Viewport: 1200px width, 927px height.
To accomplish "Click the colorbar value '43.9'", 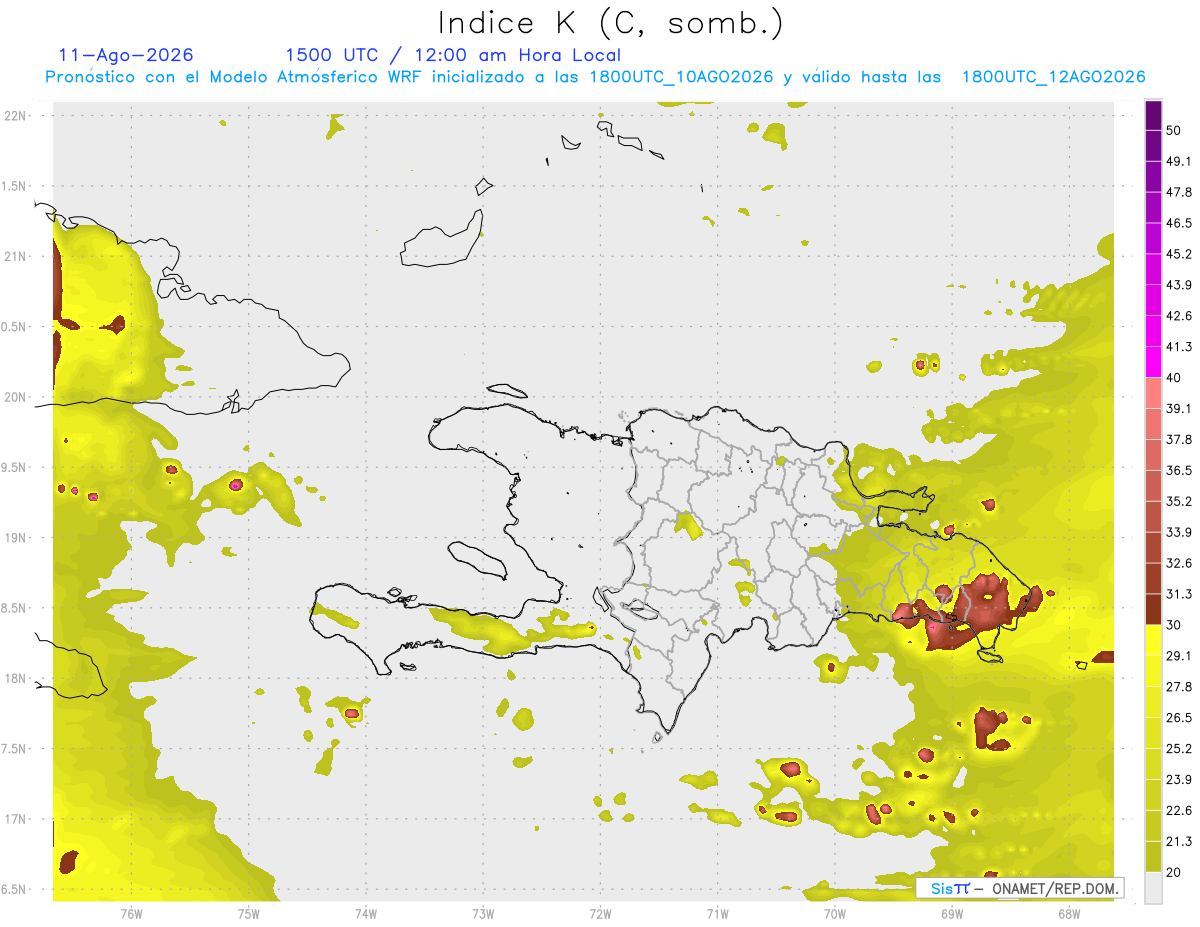I will coord(1179,285).
